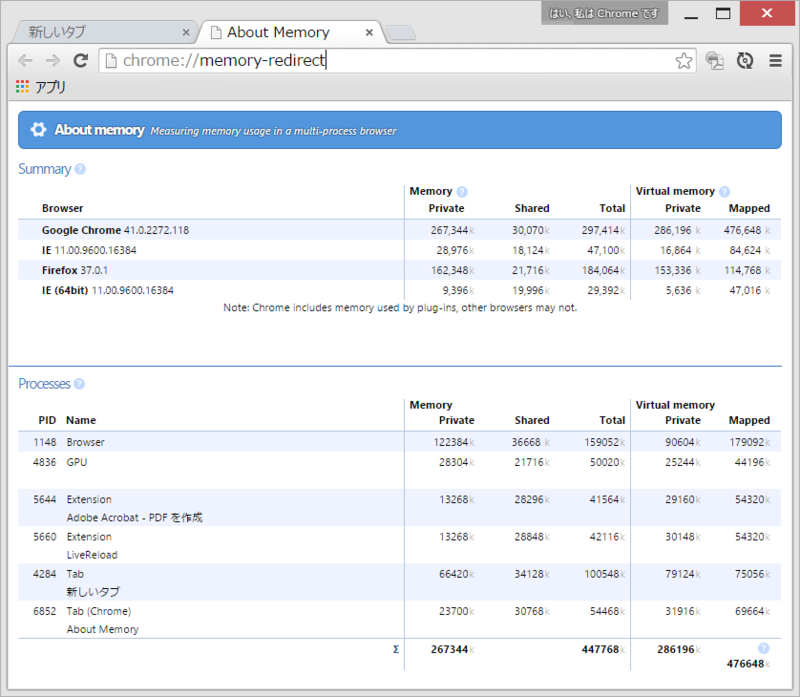Click help icon above 476648k total
800x697 pixels.
(763, 648)
